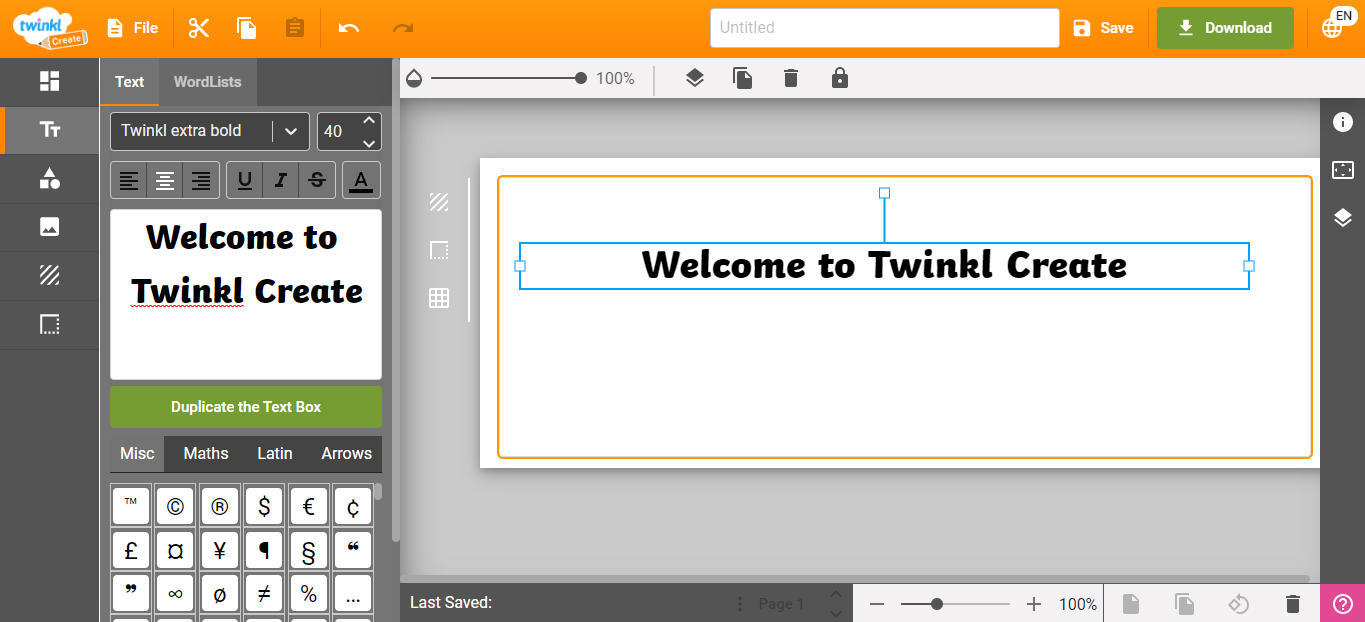Open the Backgrounds panel in the sidebar
This screenshot has height=622, width=1365.
(x=49, y=275)
